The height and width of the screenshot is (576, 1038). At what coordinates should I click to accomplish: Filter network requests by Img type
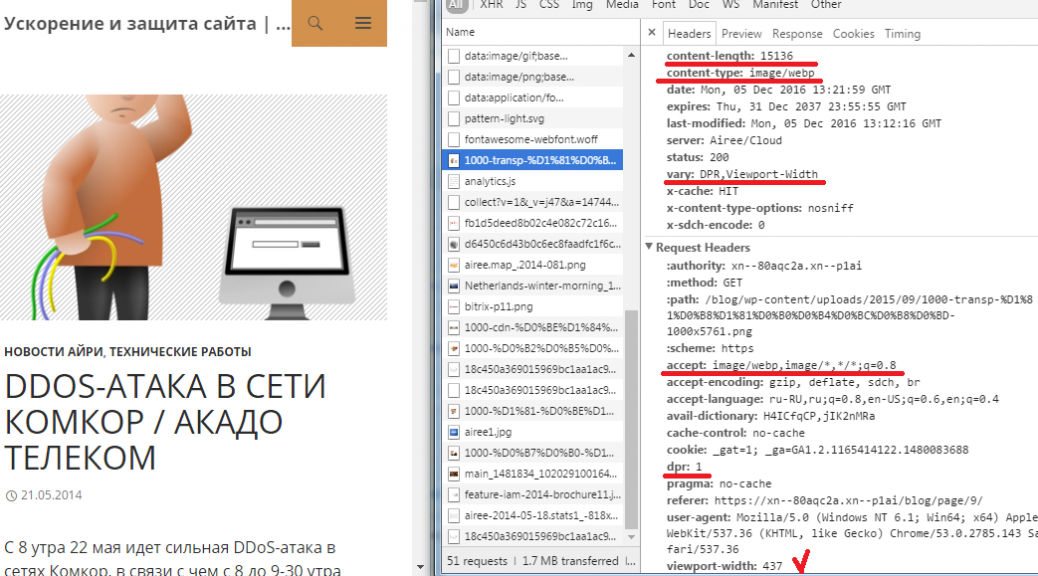click(581, 5)
